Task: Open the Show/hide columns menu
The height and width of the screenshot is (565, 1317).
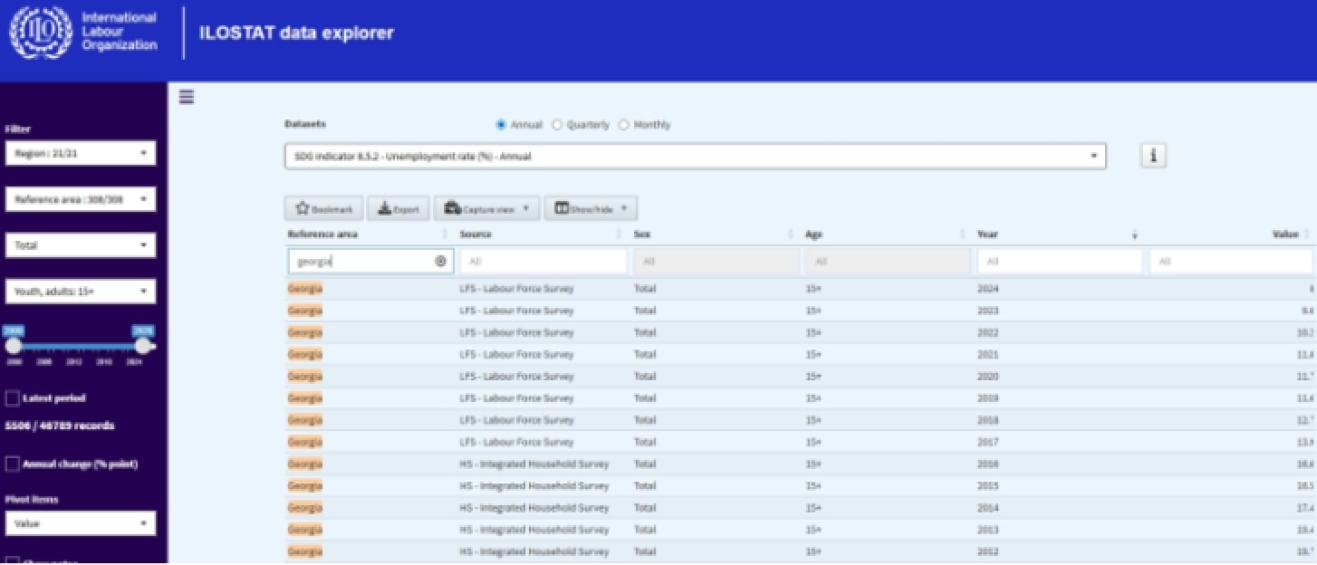Action: tap(590, 209)
